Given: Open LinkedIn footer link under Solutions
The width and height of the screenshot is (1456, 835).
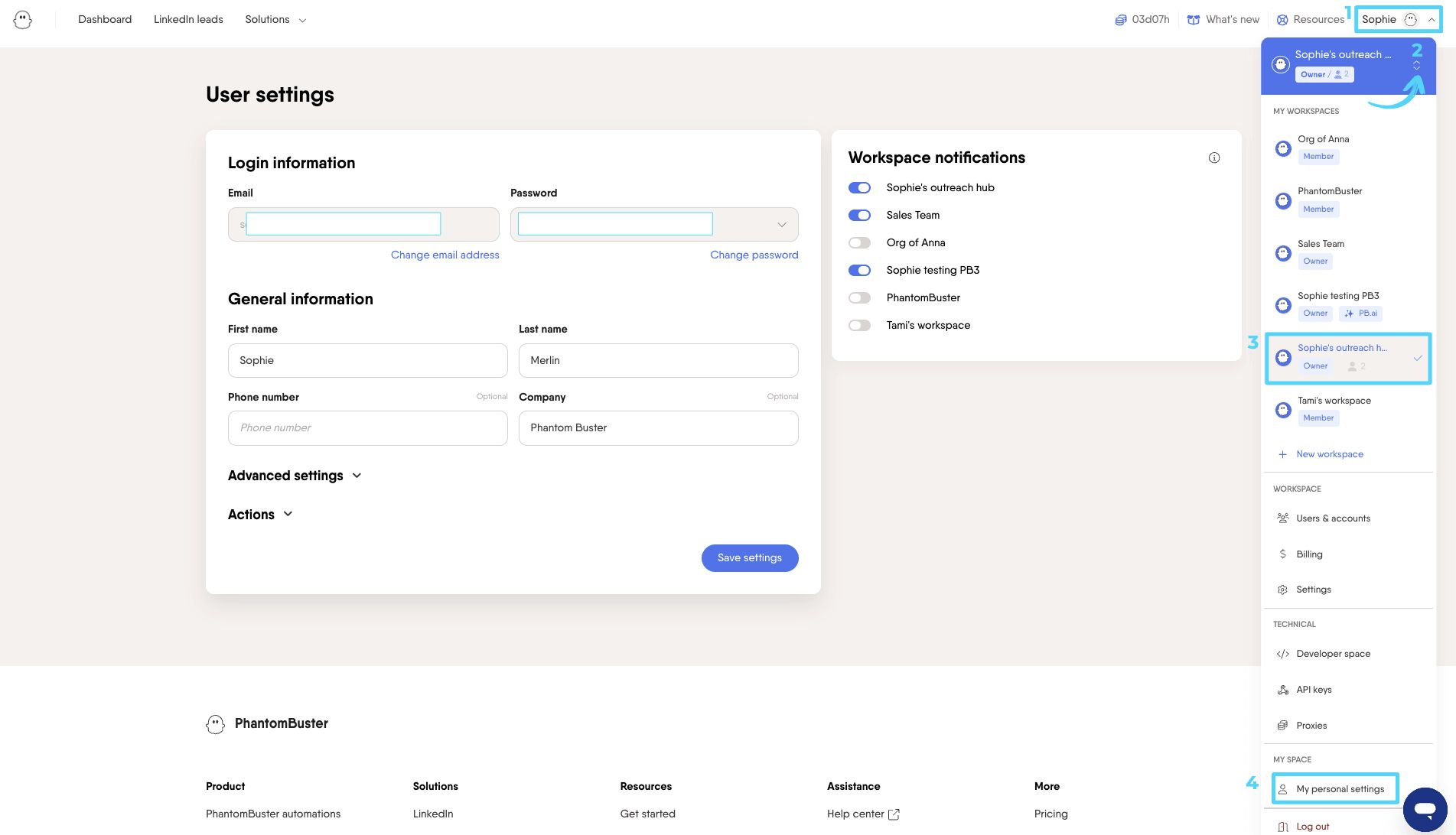Looking at the screenshot, I should coord(433,814).
